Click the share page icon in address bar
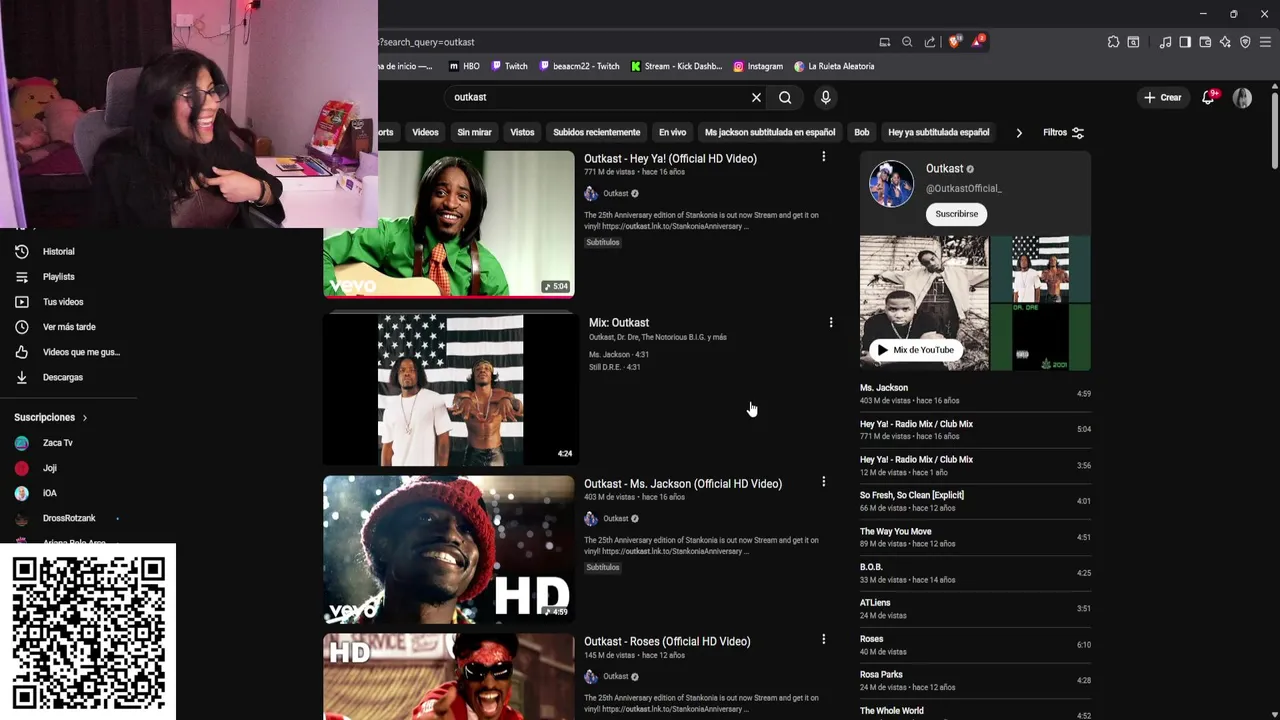This screenshot has width=1280, height=720. [930, 42]
